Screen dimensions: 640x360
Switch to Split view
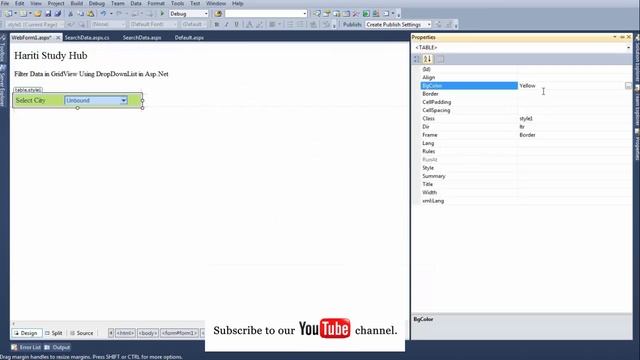click(x=53, y=333)
